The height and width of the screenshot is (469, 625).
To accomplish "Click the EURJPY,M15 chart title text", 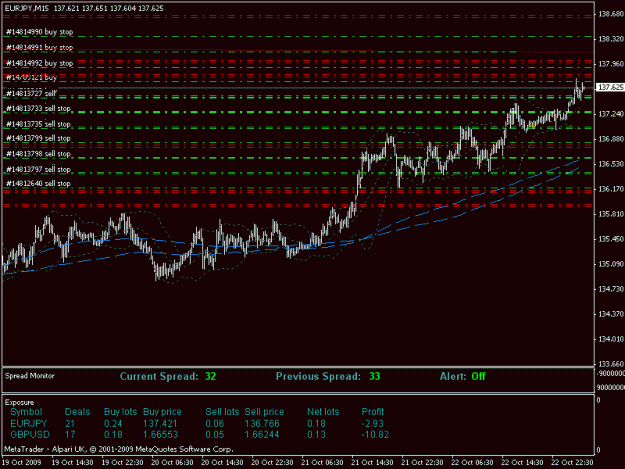I will pos(28,8).
